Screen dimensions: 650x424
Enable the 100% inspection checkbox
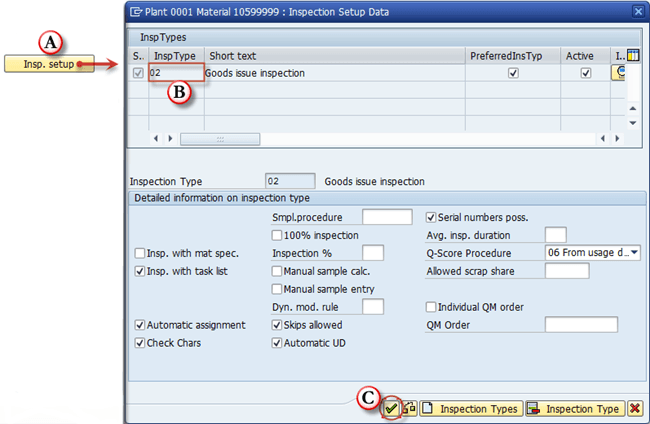277,235
